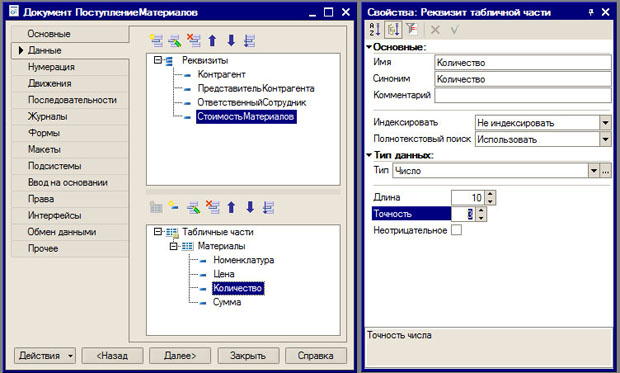Click delete icon above Табличные части tree
Screen dimensions: 620x373
[x=212, y=207]
